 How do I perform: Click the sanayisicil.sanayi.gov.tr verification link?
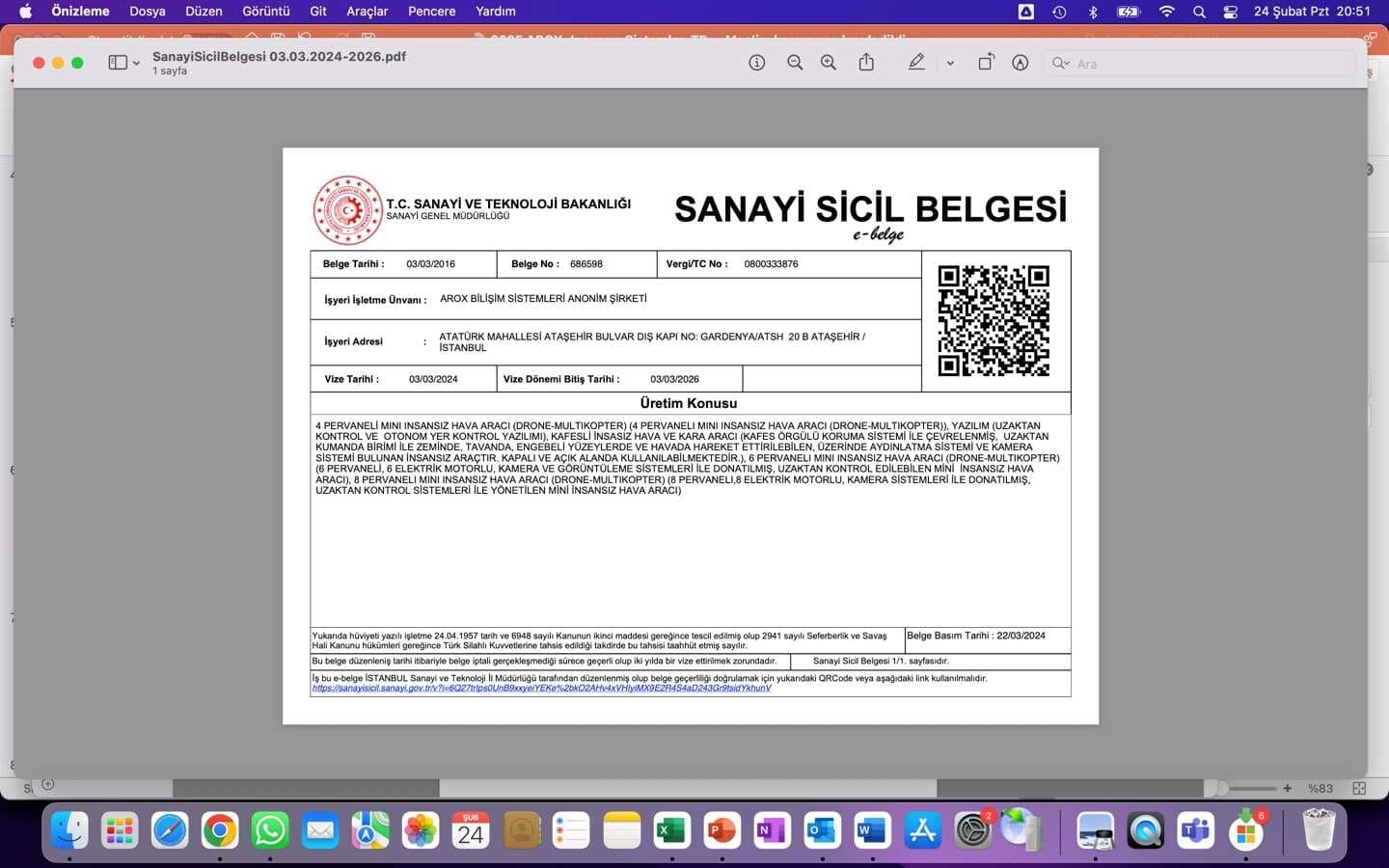(541, 688)
